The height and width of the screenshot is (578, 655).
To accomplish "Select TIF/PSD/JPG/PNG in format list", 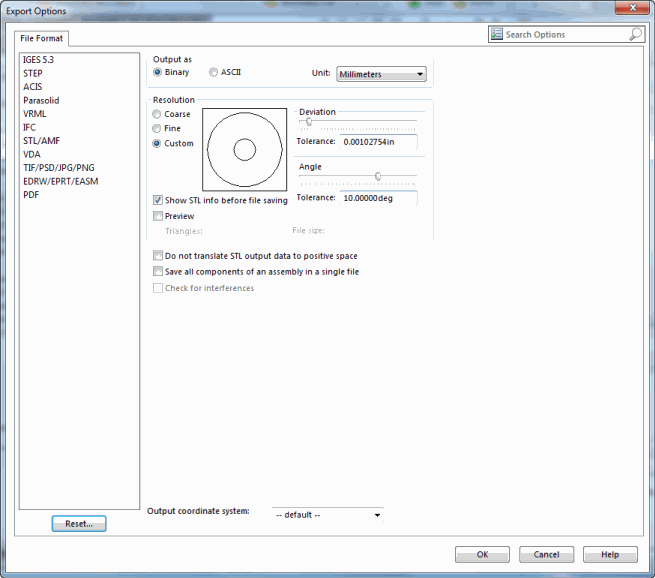I will (x=59, y=168).
